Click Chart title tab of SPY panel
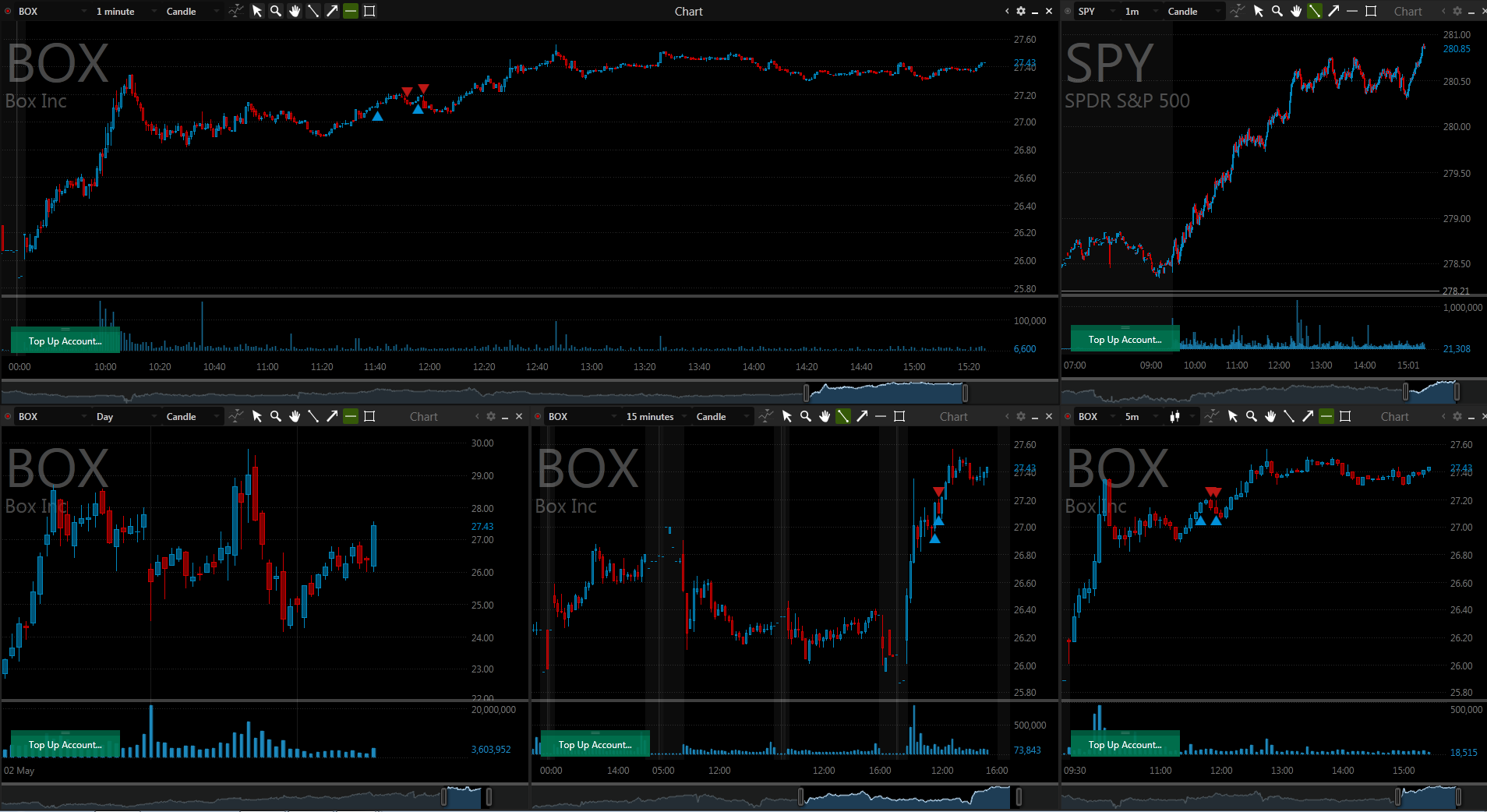The height and width of the screenshot is (812, 1487). [1408, 11]
